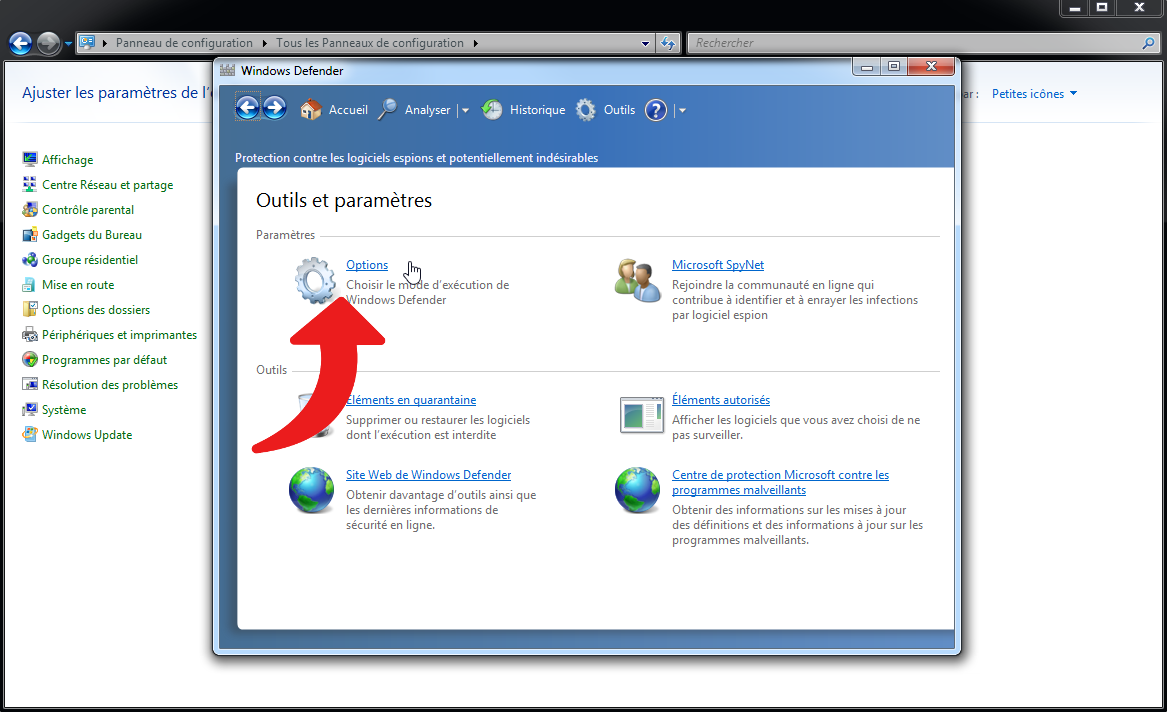This screenshot has width=1167, height=712.
Task: Open recent pages dropdown in Control Panel
Action: coord(68,44)
